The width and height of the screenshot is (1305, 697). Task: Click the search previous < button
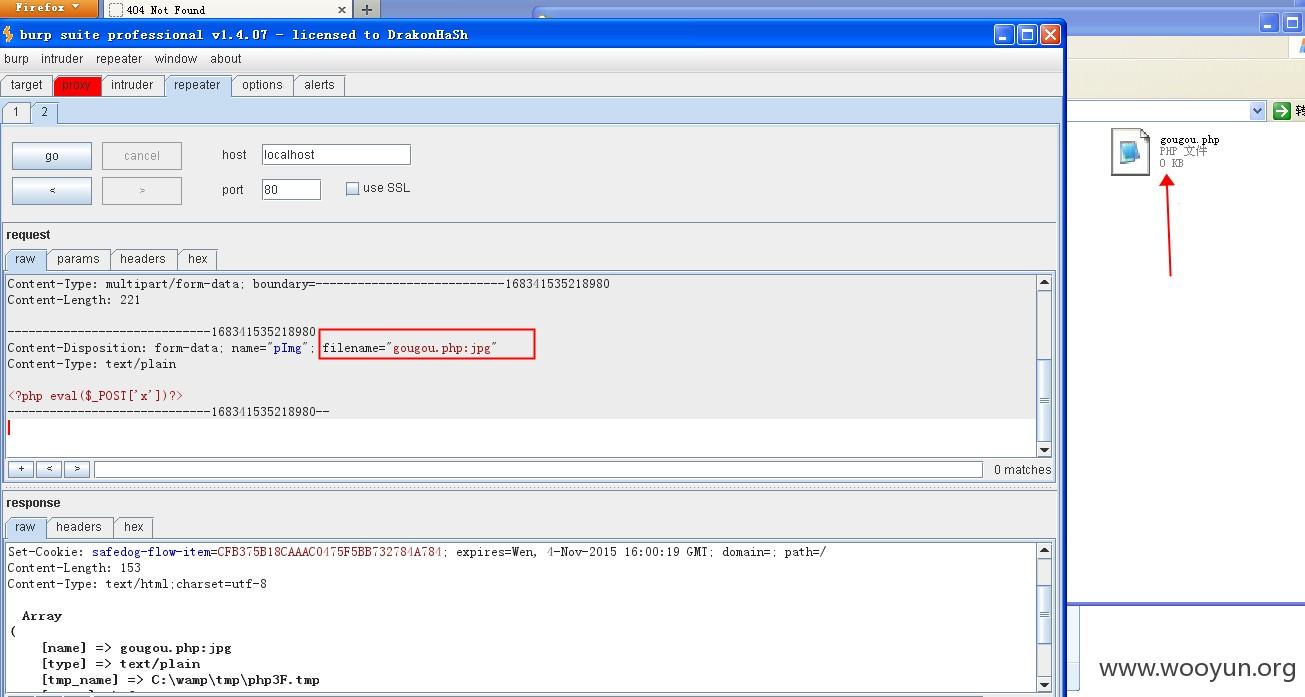(x=49, y=469)
